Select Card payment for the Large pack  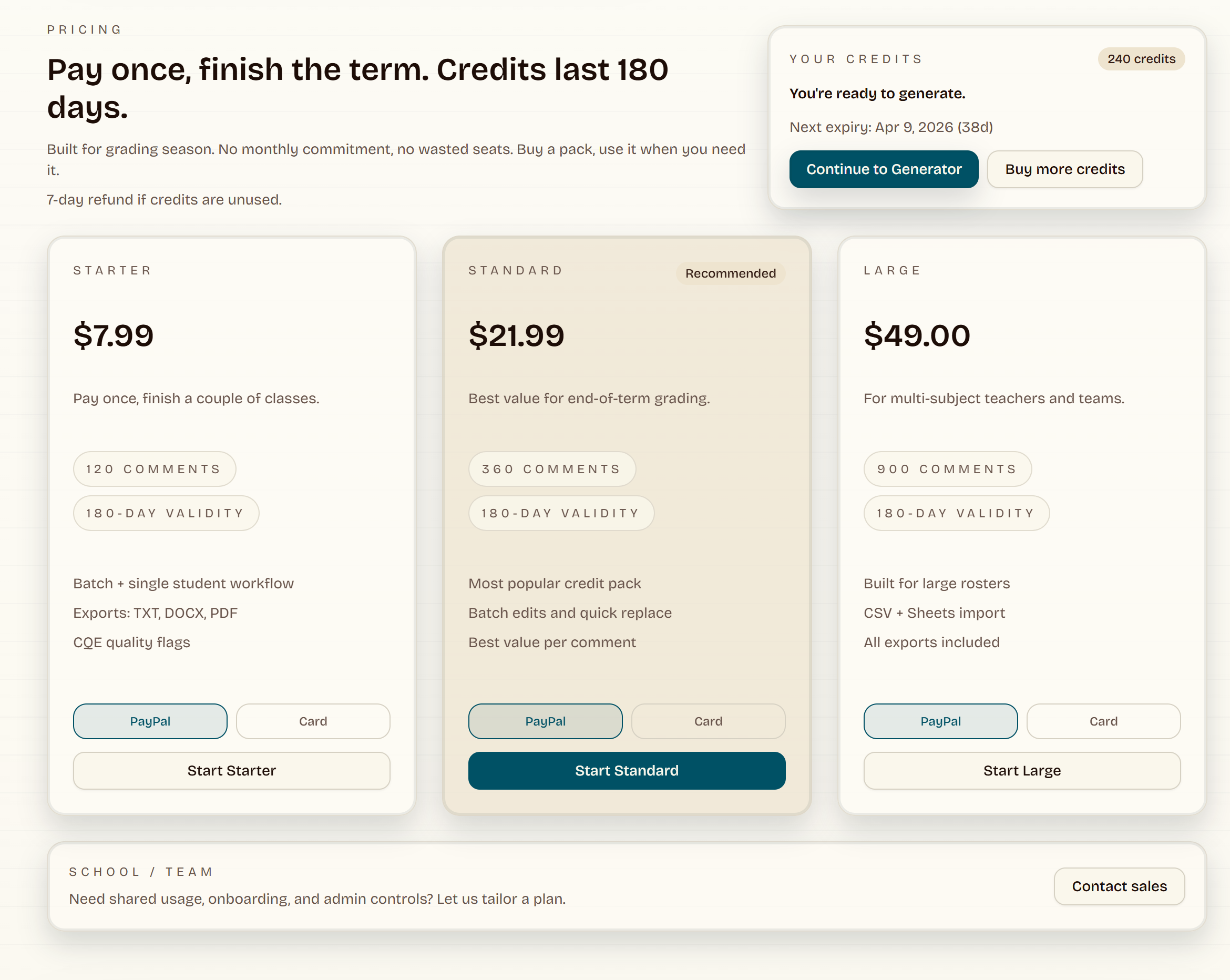coord(1104,721)
